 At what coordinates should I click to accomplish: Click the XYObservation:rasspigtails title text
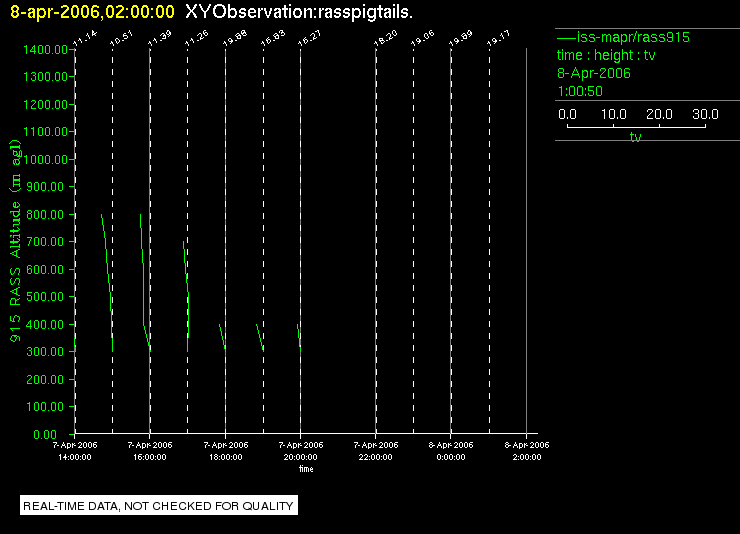(x=299, y=12)
